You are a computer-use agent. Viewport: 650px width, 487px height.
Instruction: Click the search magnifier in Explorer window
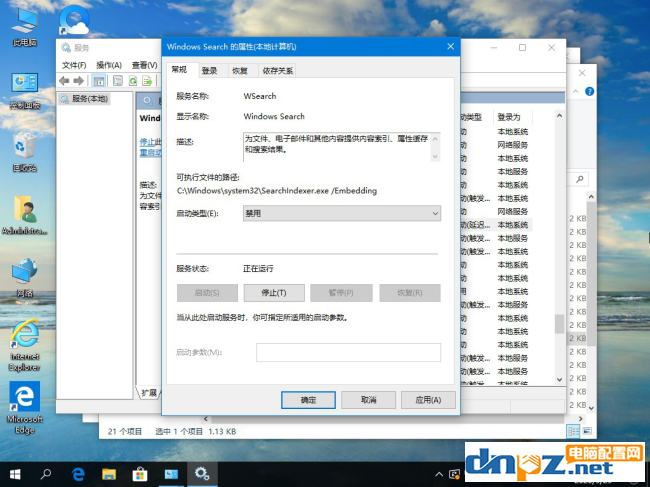pyautogui.click(x=580, y=179)
